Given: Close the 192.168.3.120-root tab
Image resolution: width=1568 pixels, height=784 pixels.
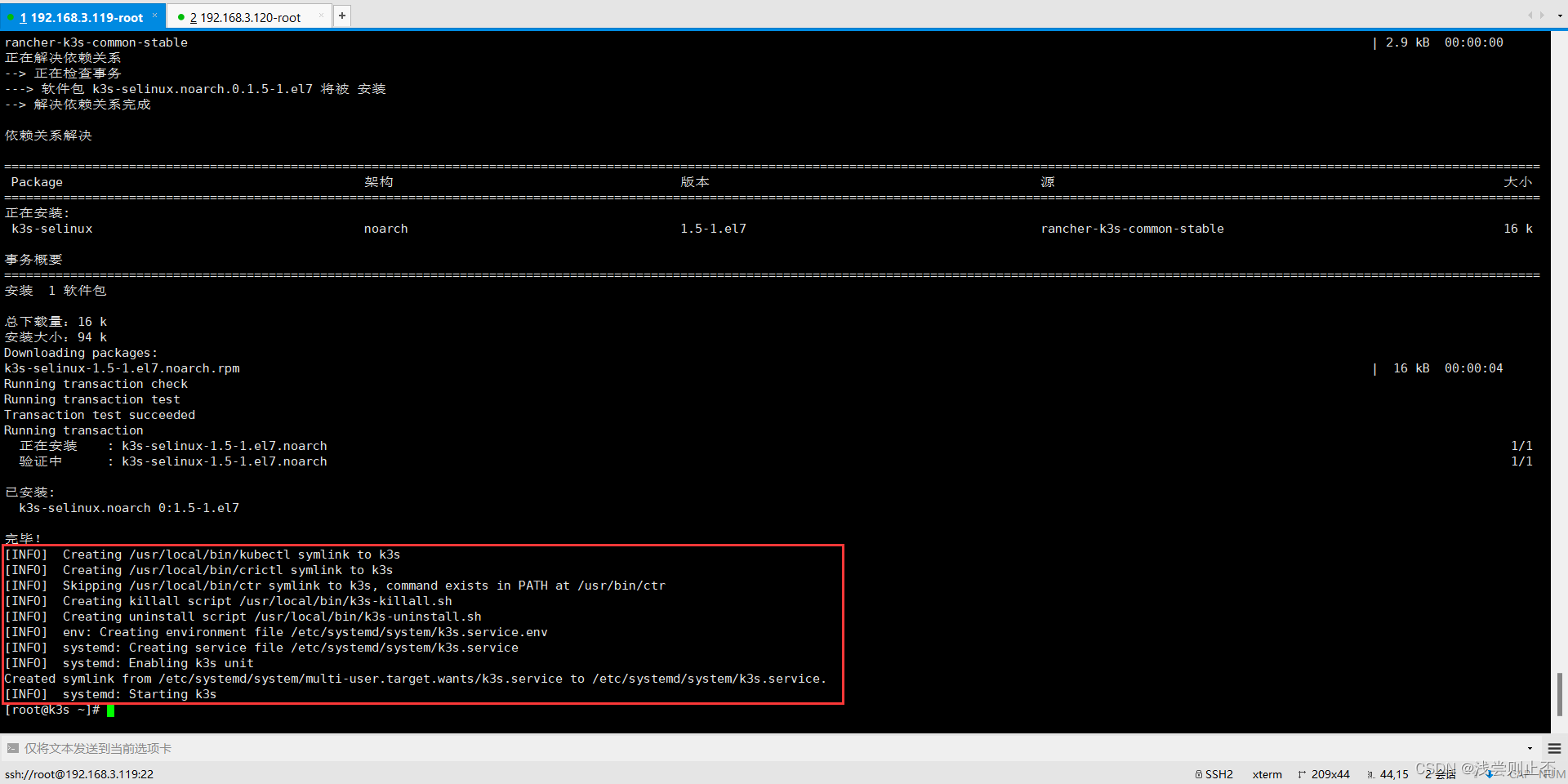Looking at the screenshot, I should [321, 15].
